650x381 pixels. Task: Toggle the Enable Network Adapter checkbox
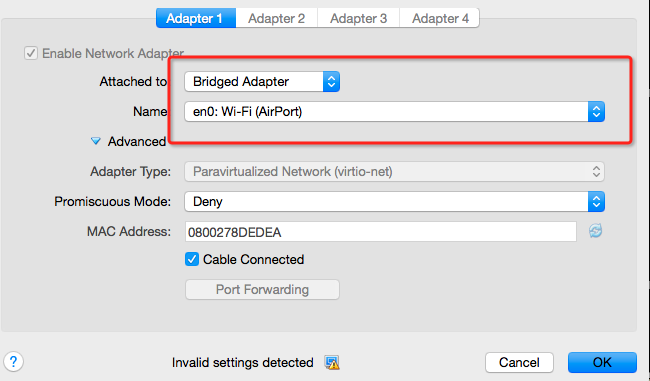(31, 53)
